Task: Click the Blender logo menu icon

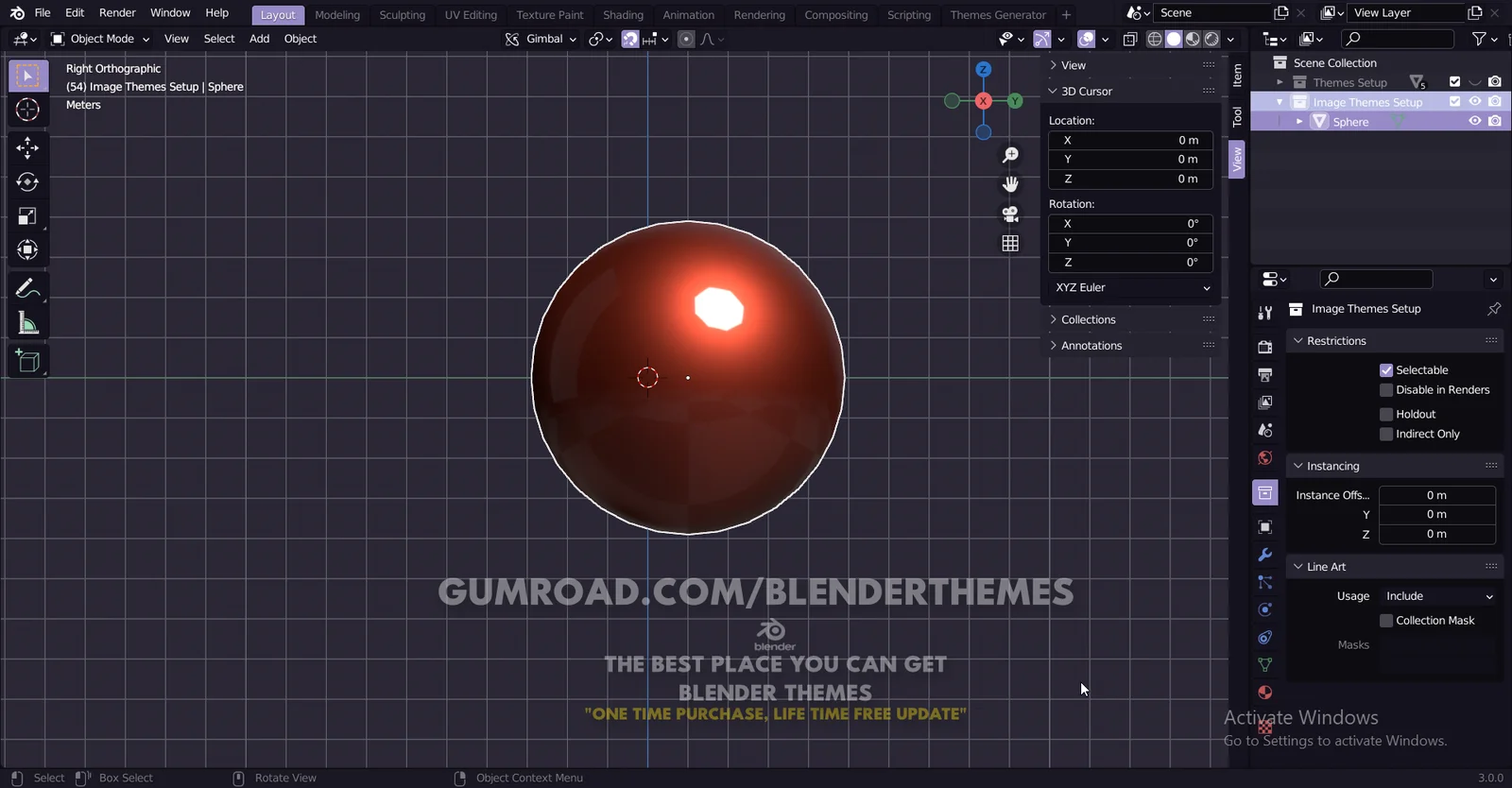Action: click(17, 13)
